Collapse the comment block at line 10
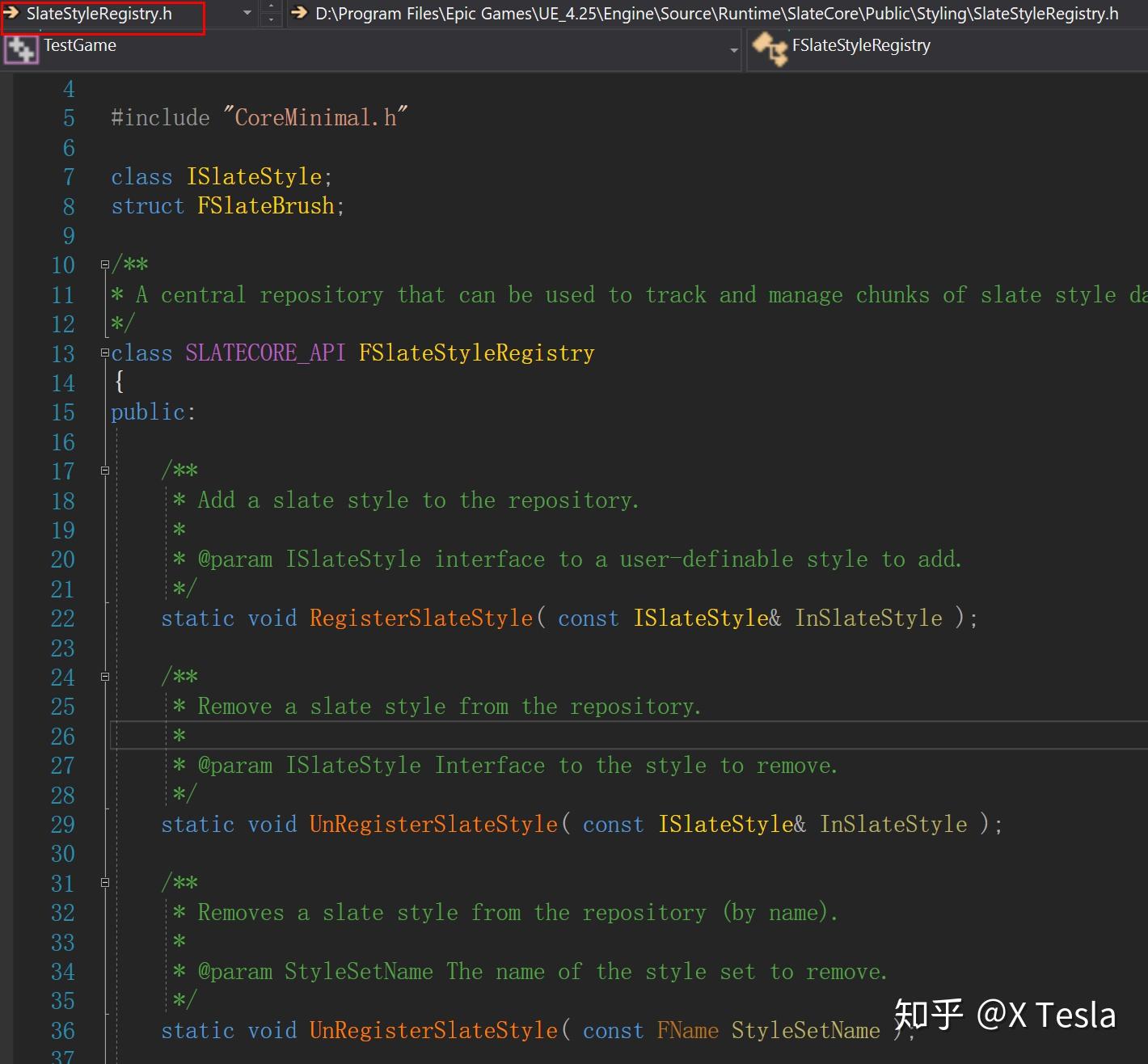The height and width of the screenshot is (1064, 1148). tap(105, 264)
